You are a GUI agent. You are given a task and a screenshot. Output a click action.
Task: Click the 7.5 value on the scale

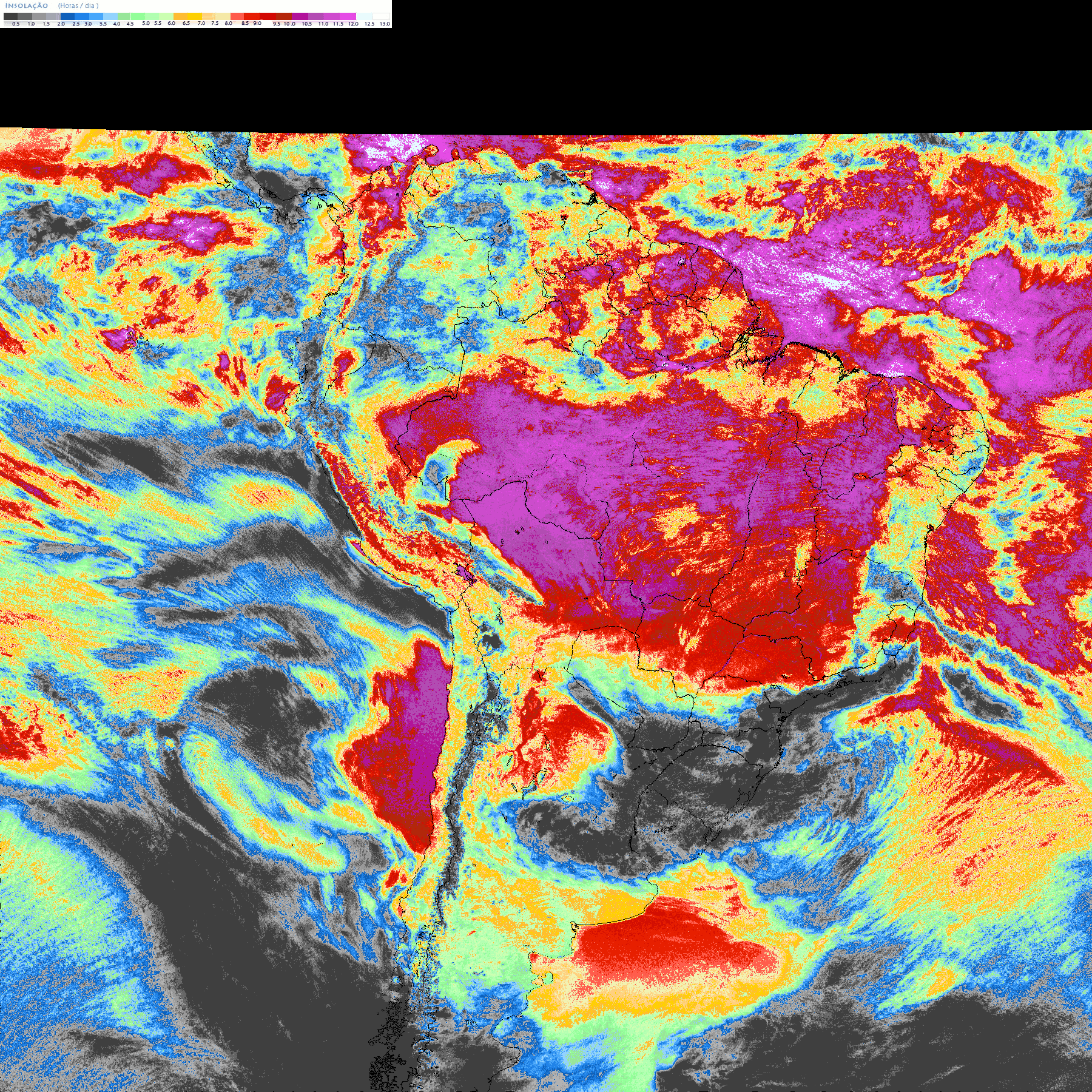pyautogui.click(x=215, y=23)
